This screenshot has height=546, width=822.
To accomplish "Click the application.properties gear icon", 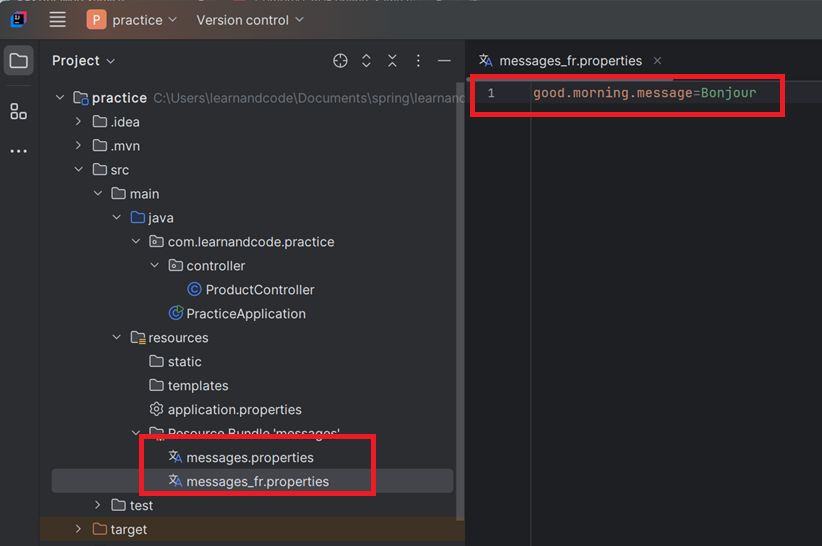I will 156,409.
